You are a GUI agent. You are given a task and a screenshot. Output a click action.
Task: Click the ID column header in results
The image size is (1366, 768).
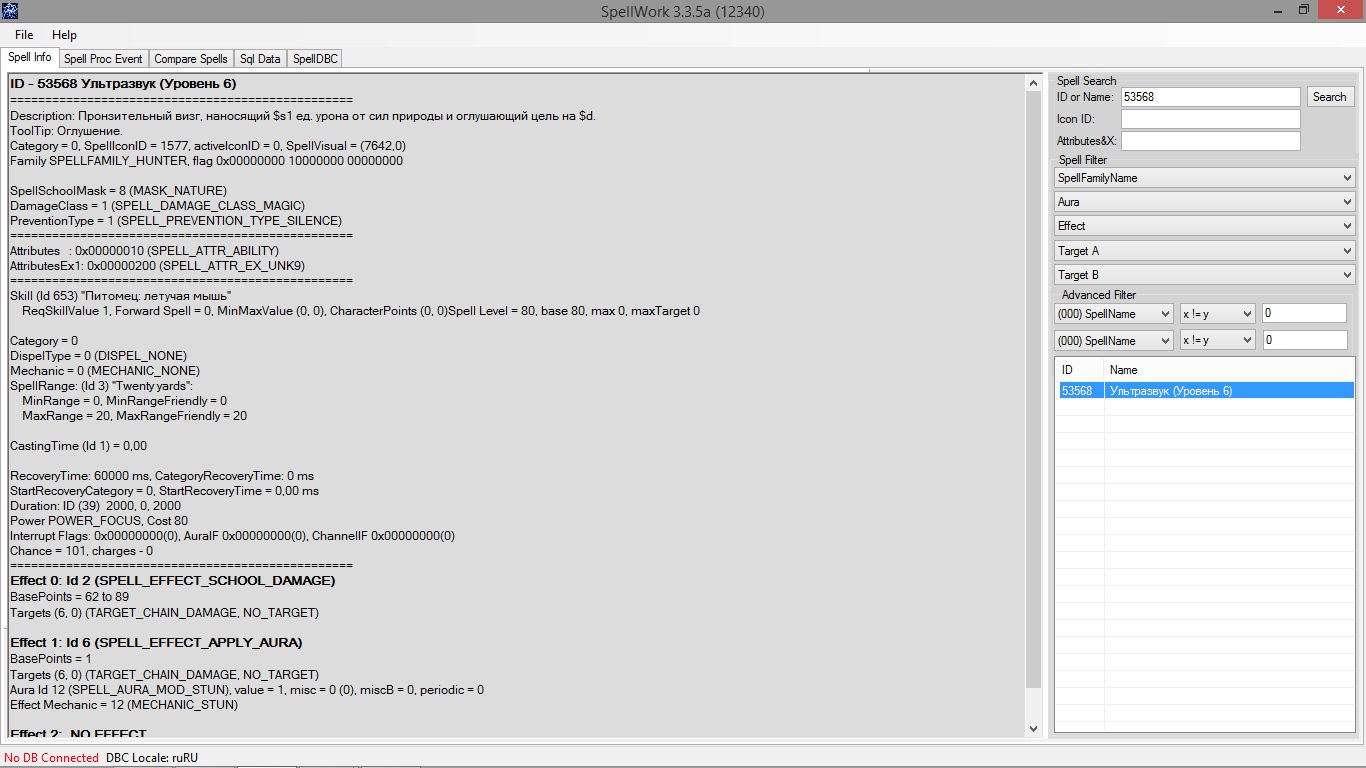(1080, 370)
